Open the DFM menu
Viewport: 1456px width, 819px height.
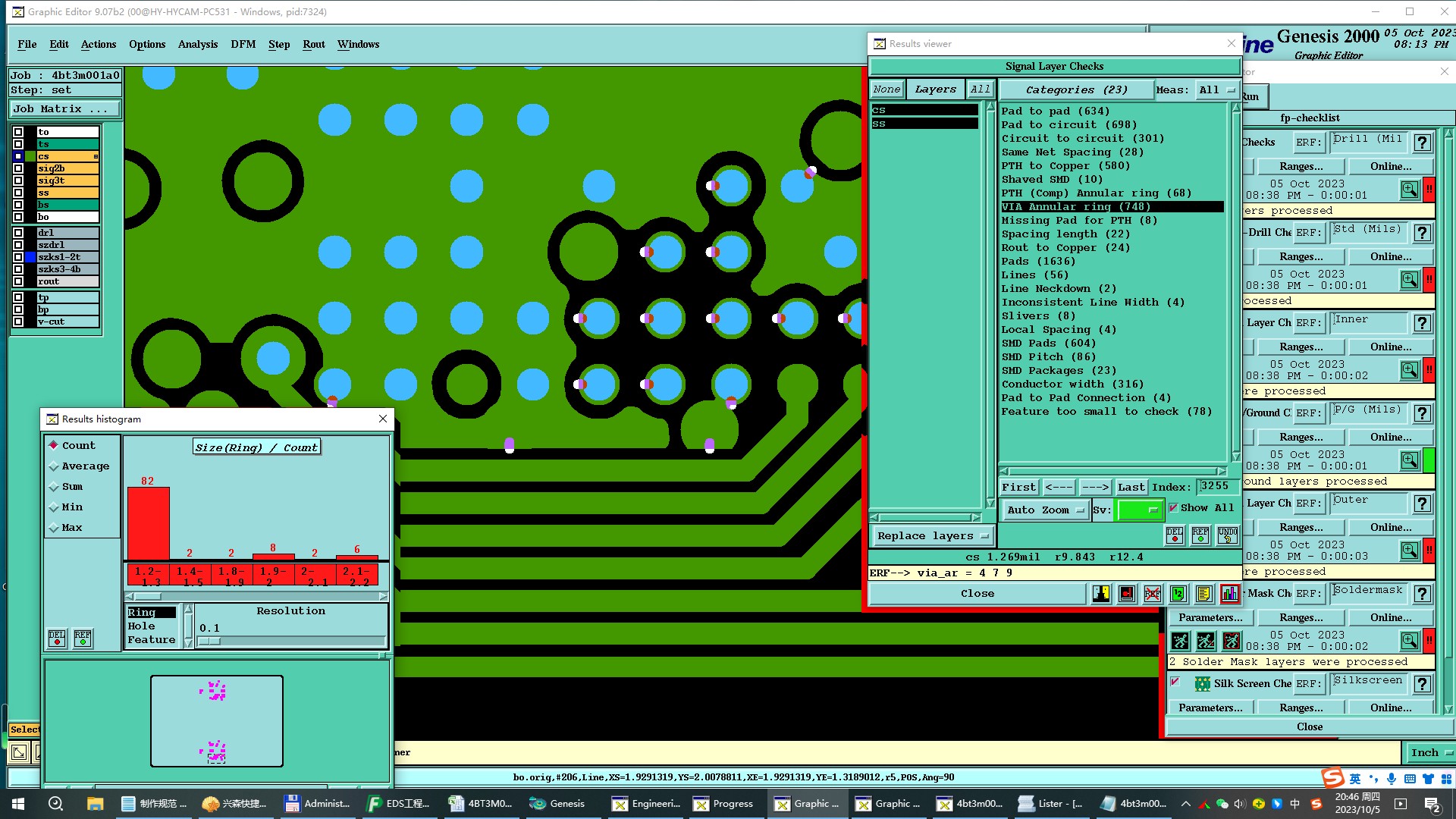pyautogui.click(x=243, y=45)
